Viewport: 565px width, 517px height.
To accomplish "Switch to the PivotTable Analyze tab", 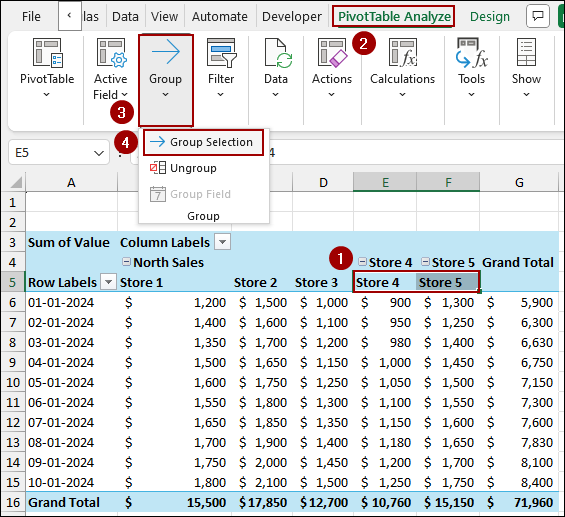I will click(x=394, y=17).
